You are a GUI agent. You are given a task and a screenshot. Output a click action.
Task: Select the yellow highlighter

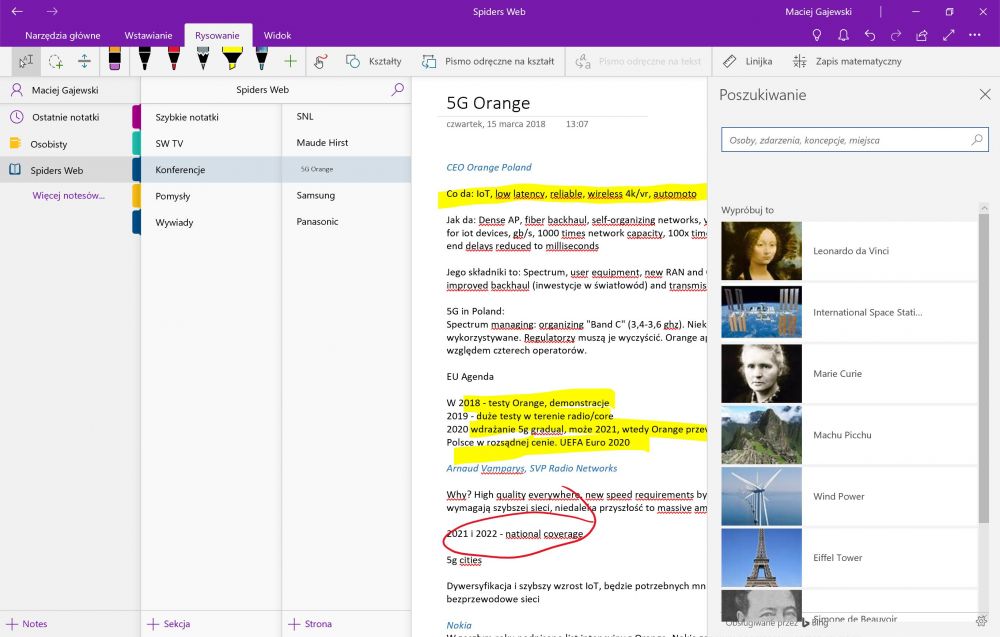(x=232, y=58)
